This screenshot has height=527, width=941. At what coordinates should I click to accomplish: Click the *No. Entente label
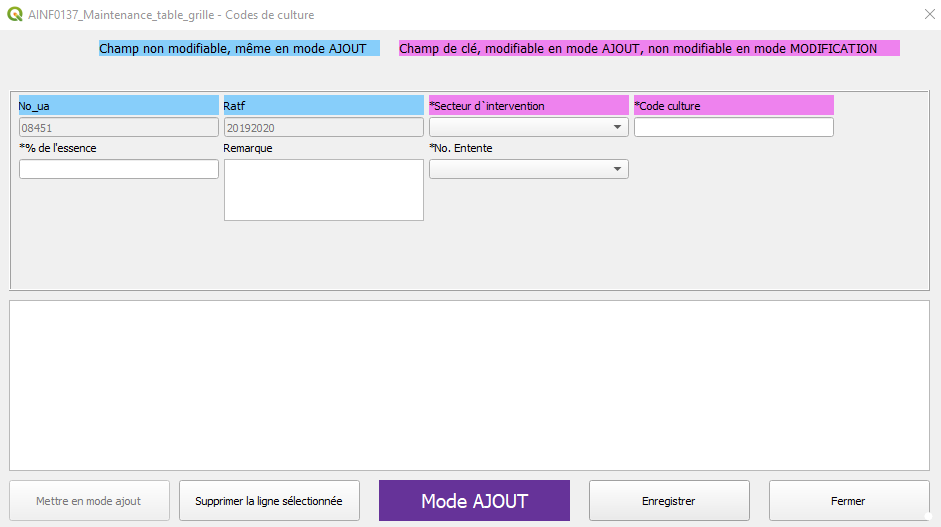461,148
